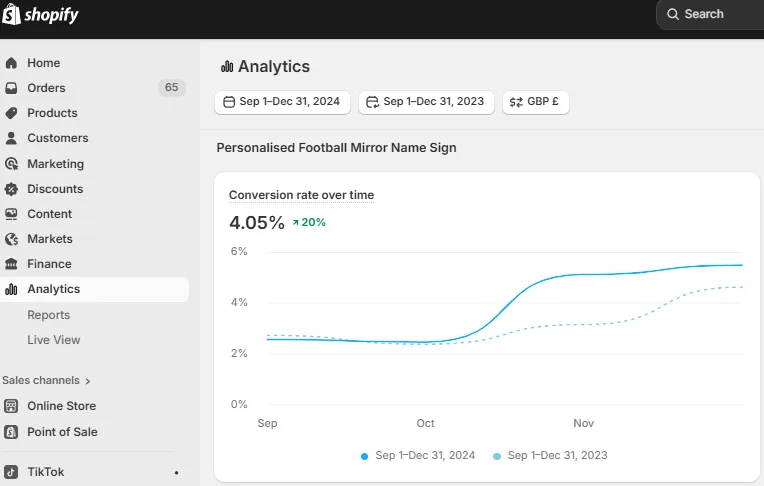Click the Customers person icon
The image size is (764, 486).
11,138
